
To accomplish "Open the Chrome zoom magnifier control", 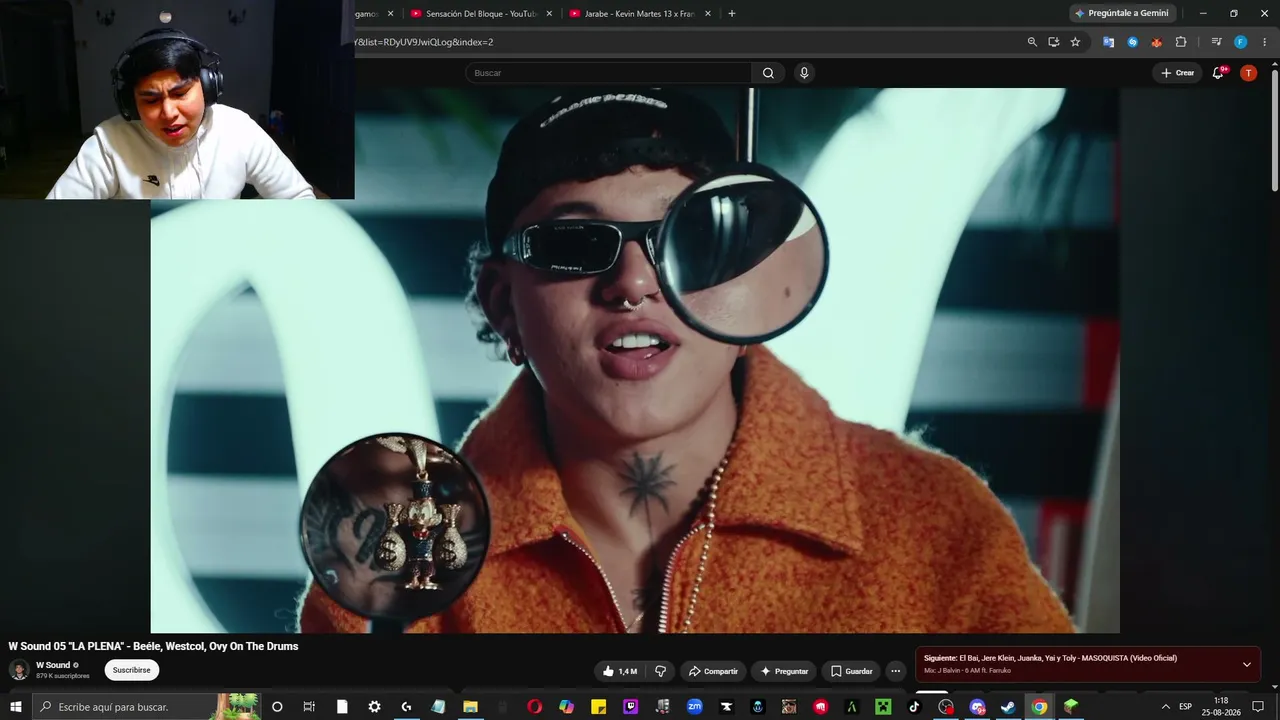I will pyautogui.click(x=1032, y=42).
